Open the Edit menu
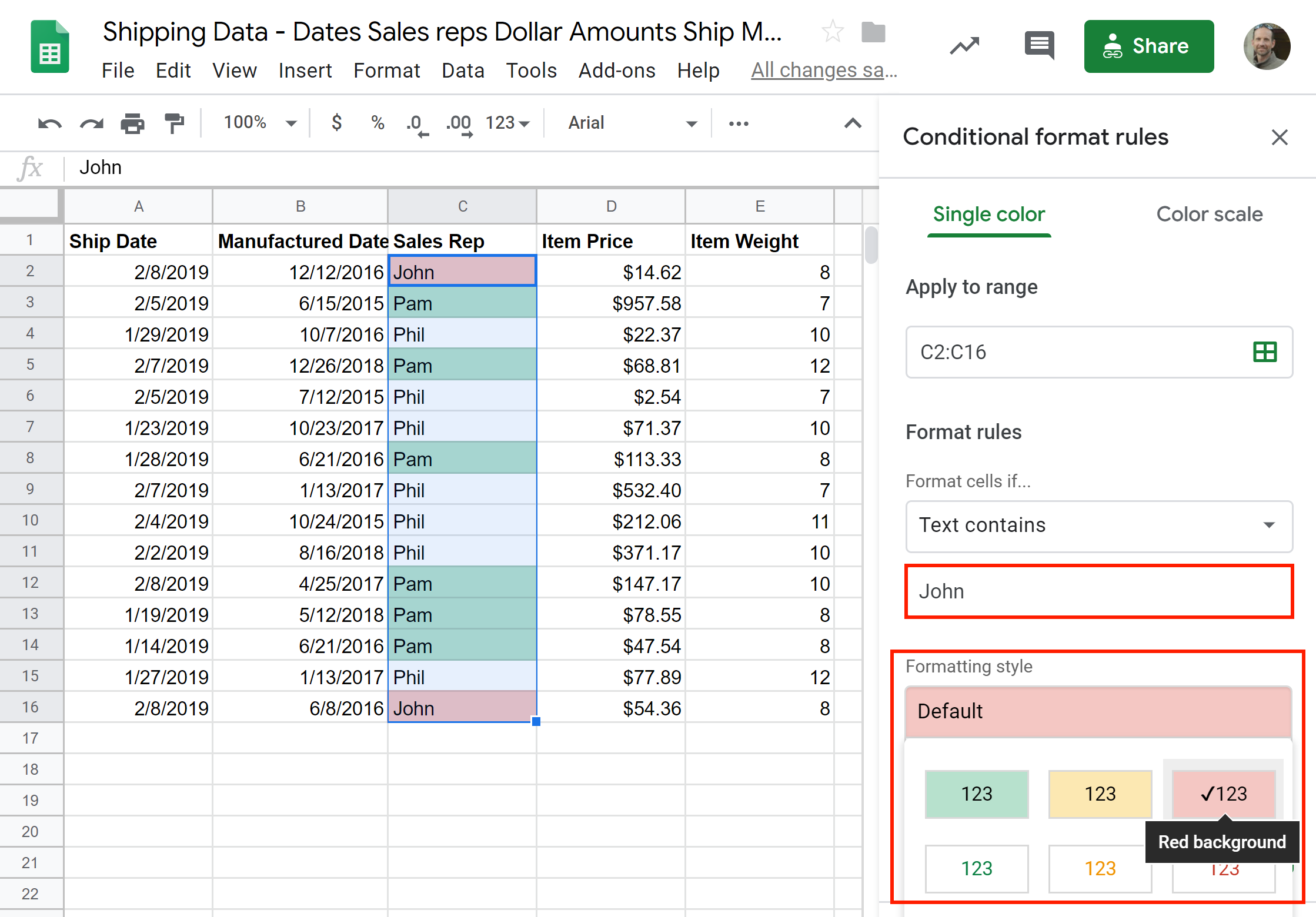The image size is (1316, 917). click(x=173, y=71)
